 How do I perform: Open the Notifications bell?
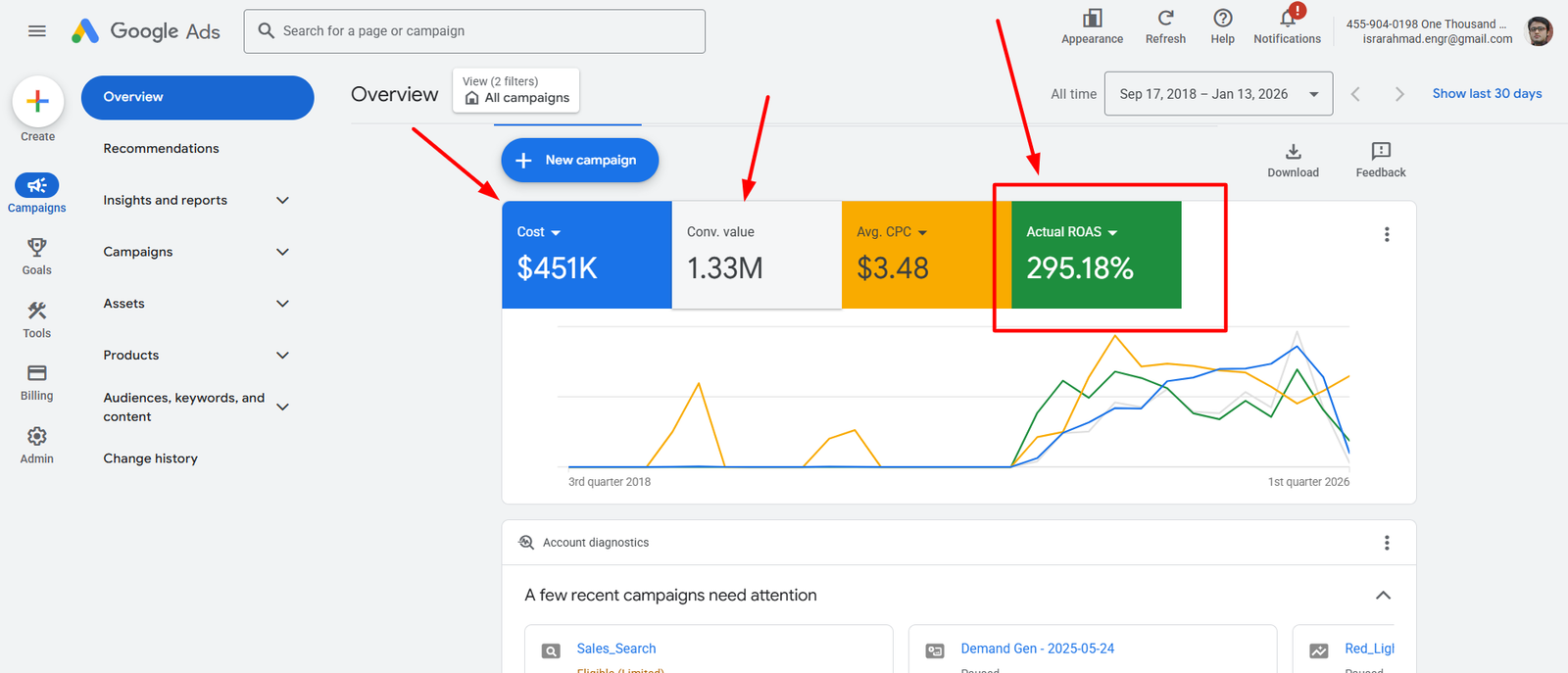tap(1288, 19)
